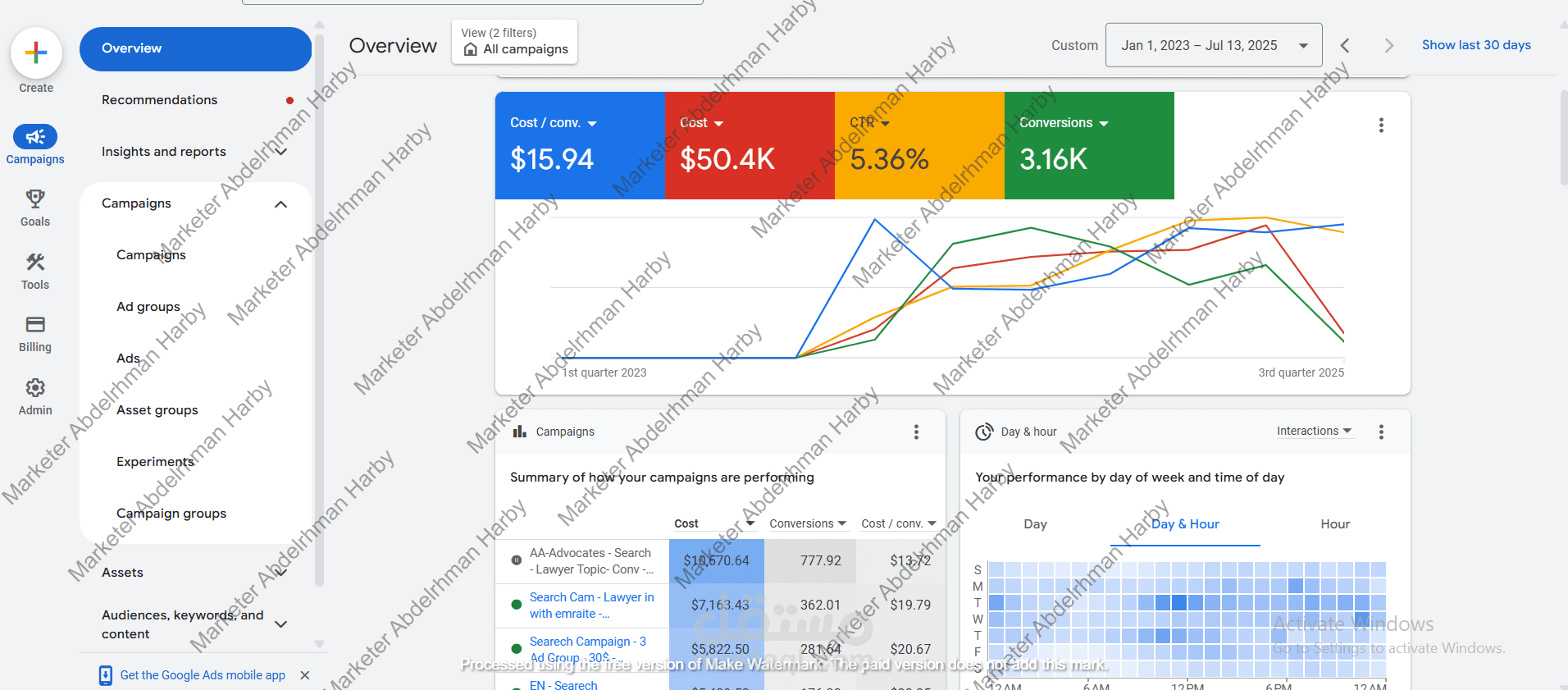Click green status dot of Search Cam - Lawyer
Viewport: 1568px width, 690px height.
(516, 605)
